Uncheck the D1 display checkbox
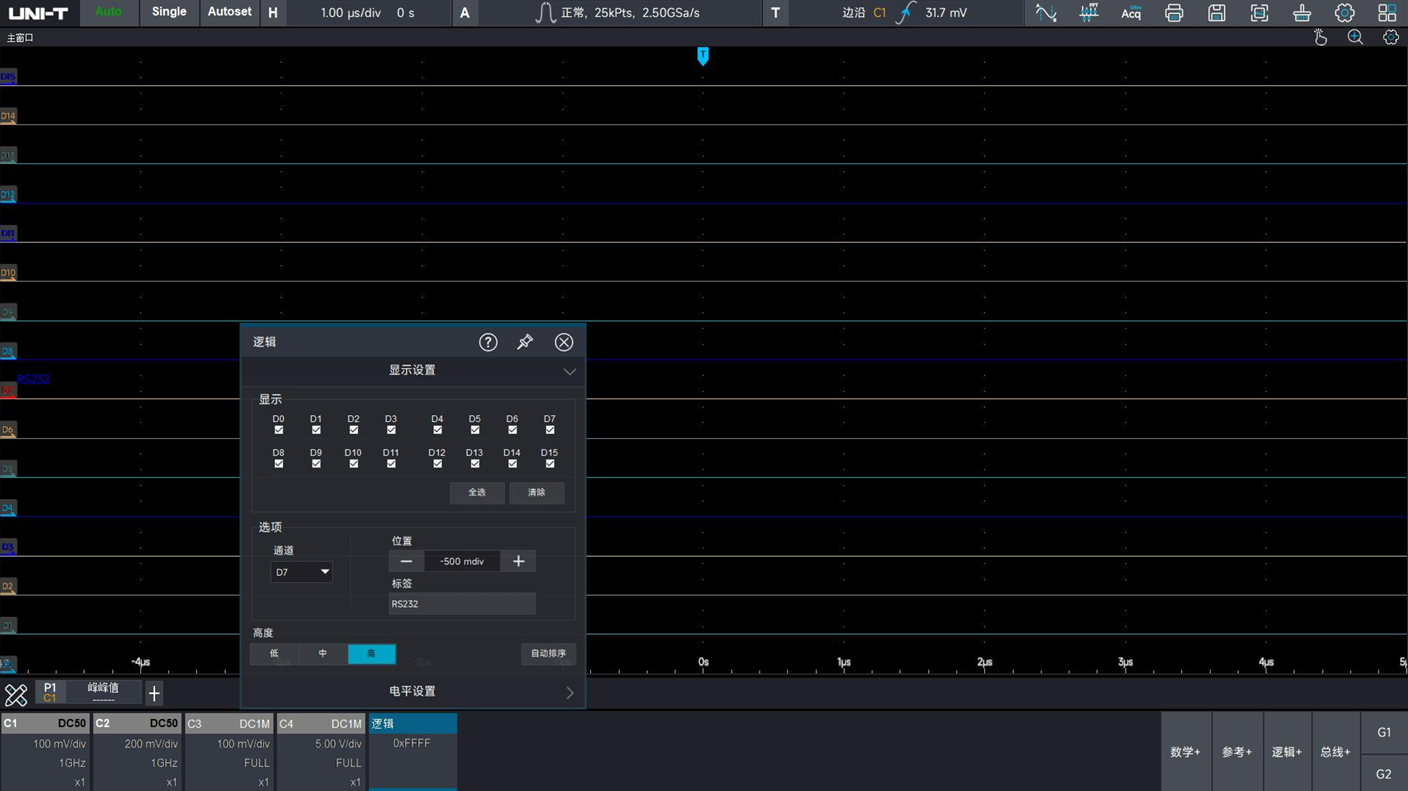Viewport: 1408px width, 791px height. pos(316,430)
